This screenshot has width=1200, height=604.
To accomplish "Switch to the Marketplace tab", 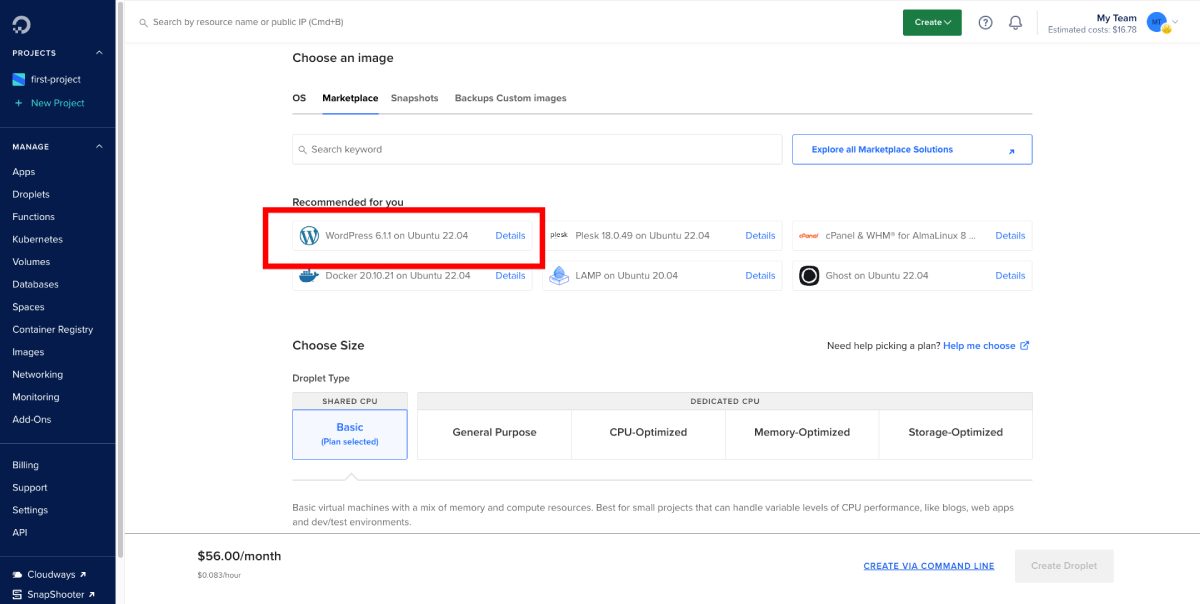I will click(x=350, y=98).
